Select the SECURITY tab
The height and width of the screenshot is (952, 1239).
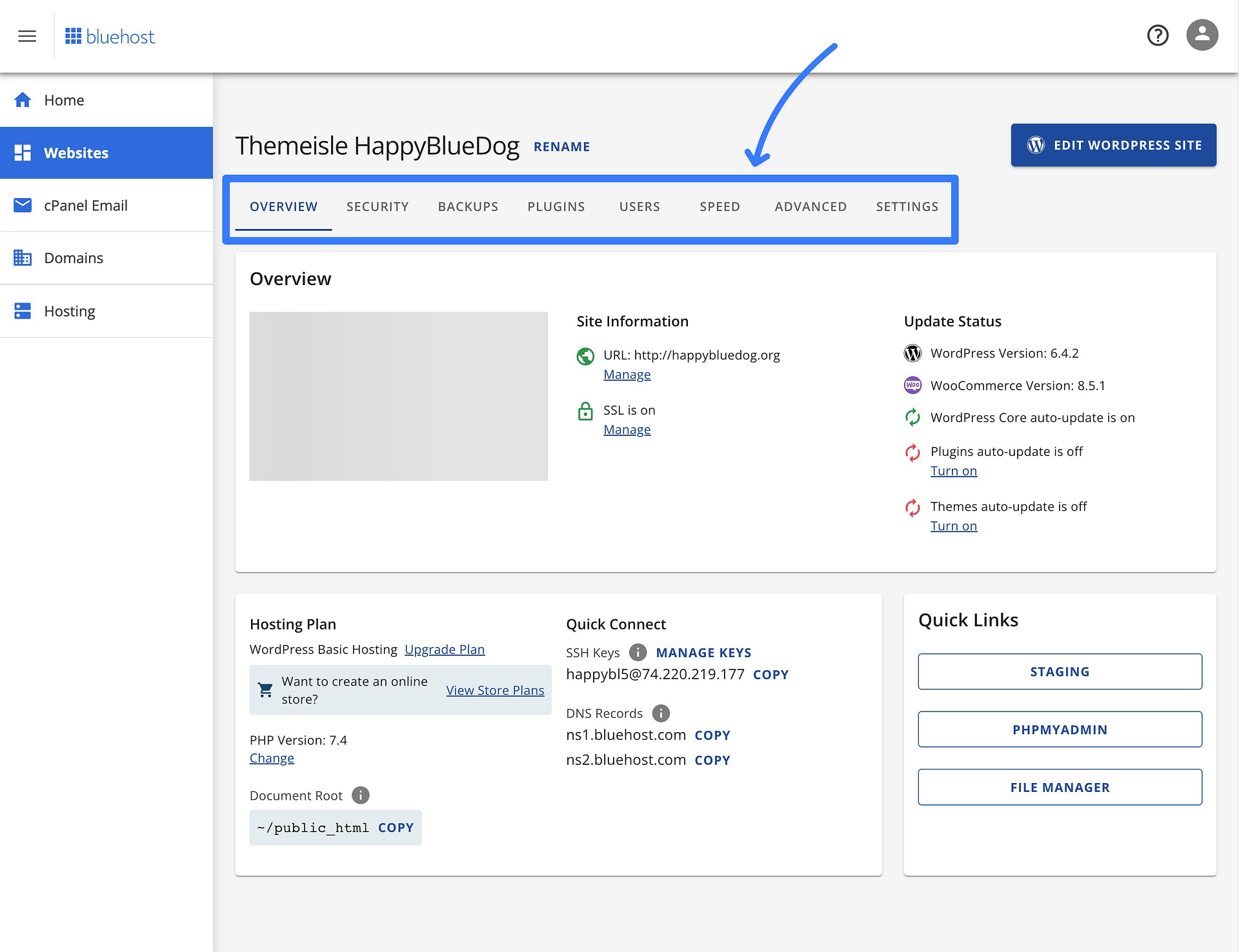pyautogui.click(x=377, y=206)
